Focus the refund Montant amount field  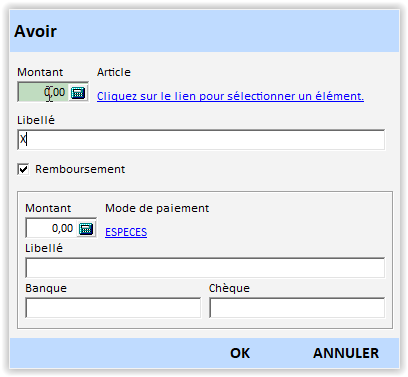pyautogui.click(x=51, y=228)
